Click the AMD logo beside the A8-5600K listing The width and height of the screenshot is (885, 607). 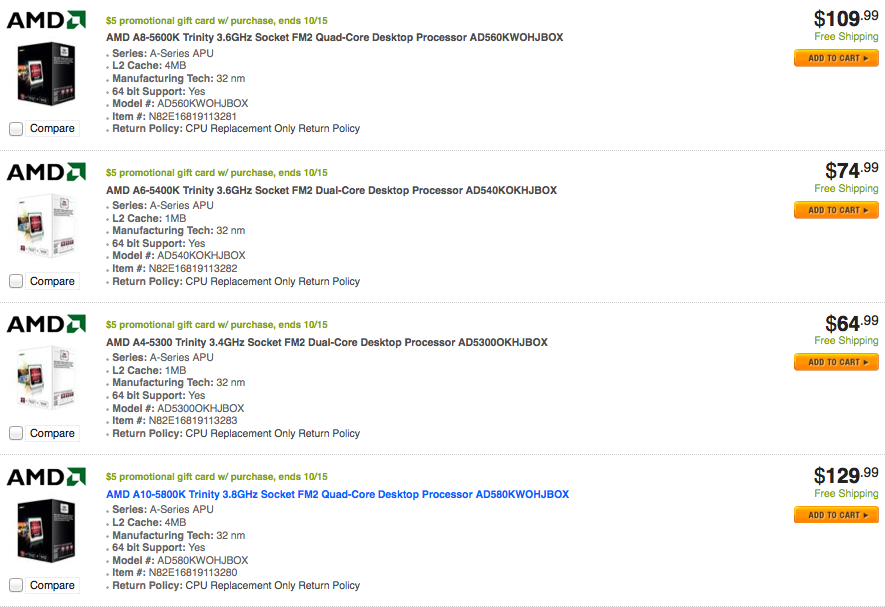point(46,20)
